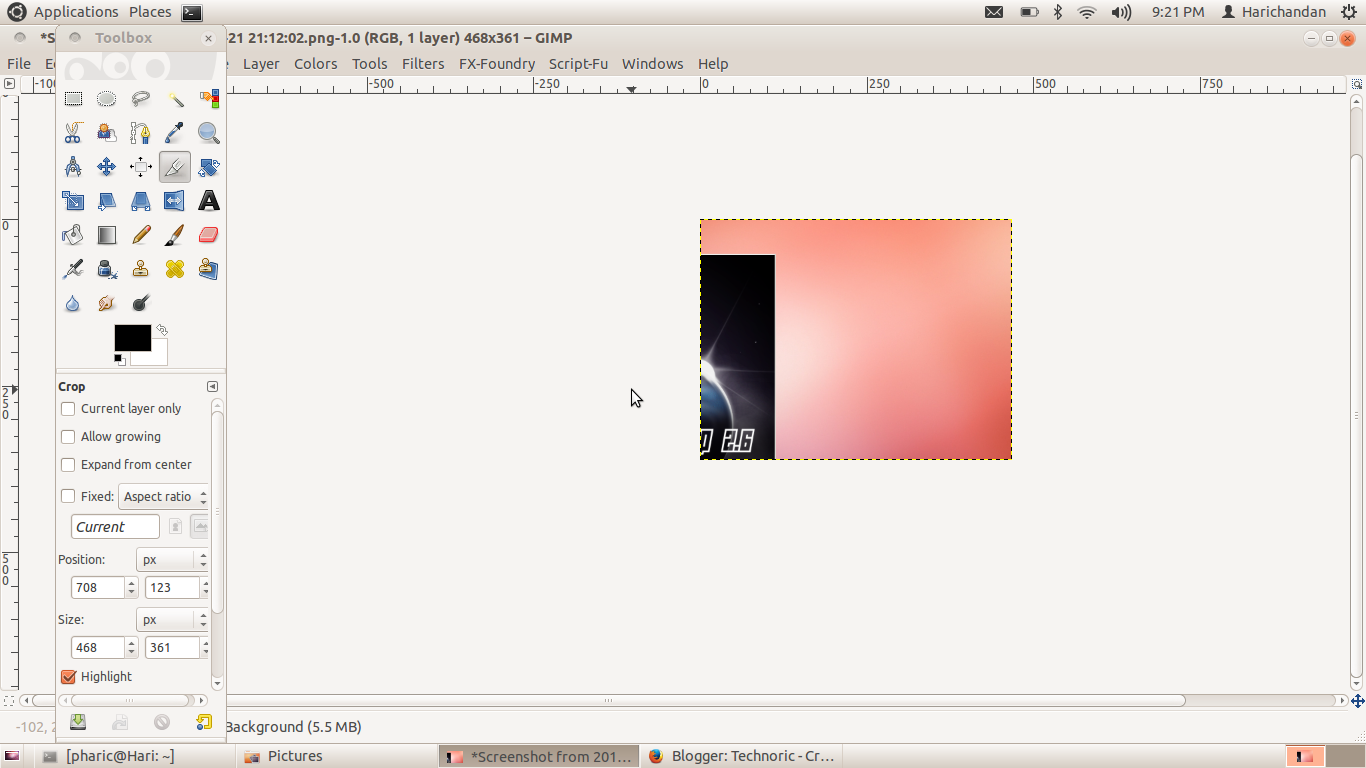Screen dimensions: 1366x768
Task: Open the Blogger Technoric tab in taskbar
Action: click(742, 756)
